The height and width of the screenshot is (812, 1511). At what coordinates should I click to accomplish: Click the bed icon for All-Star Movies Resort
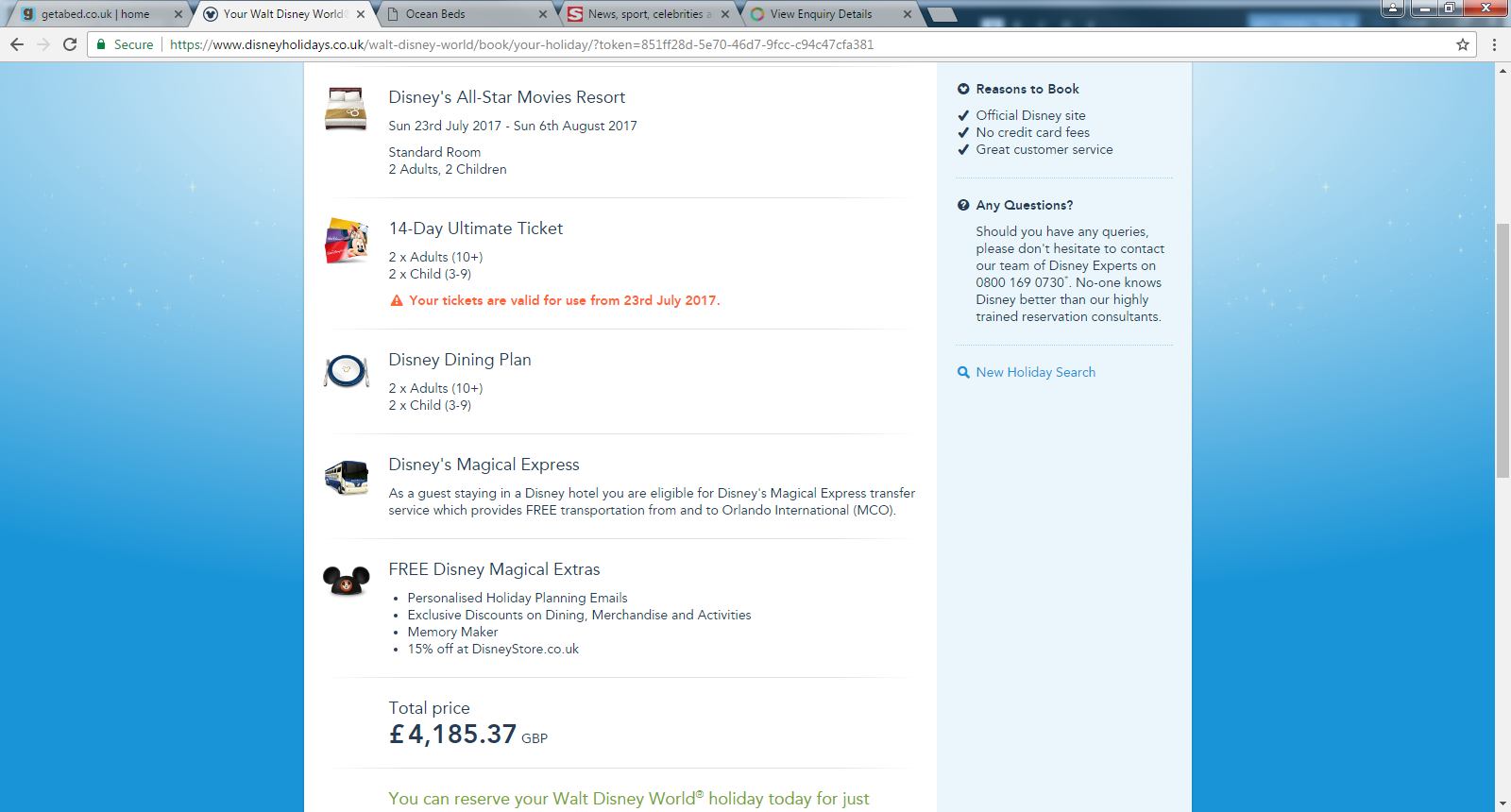[x=346, y=109]
